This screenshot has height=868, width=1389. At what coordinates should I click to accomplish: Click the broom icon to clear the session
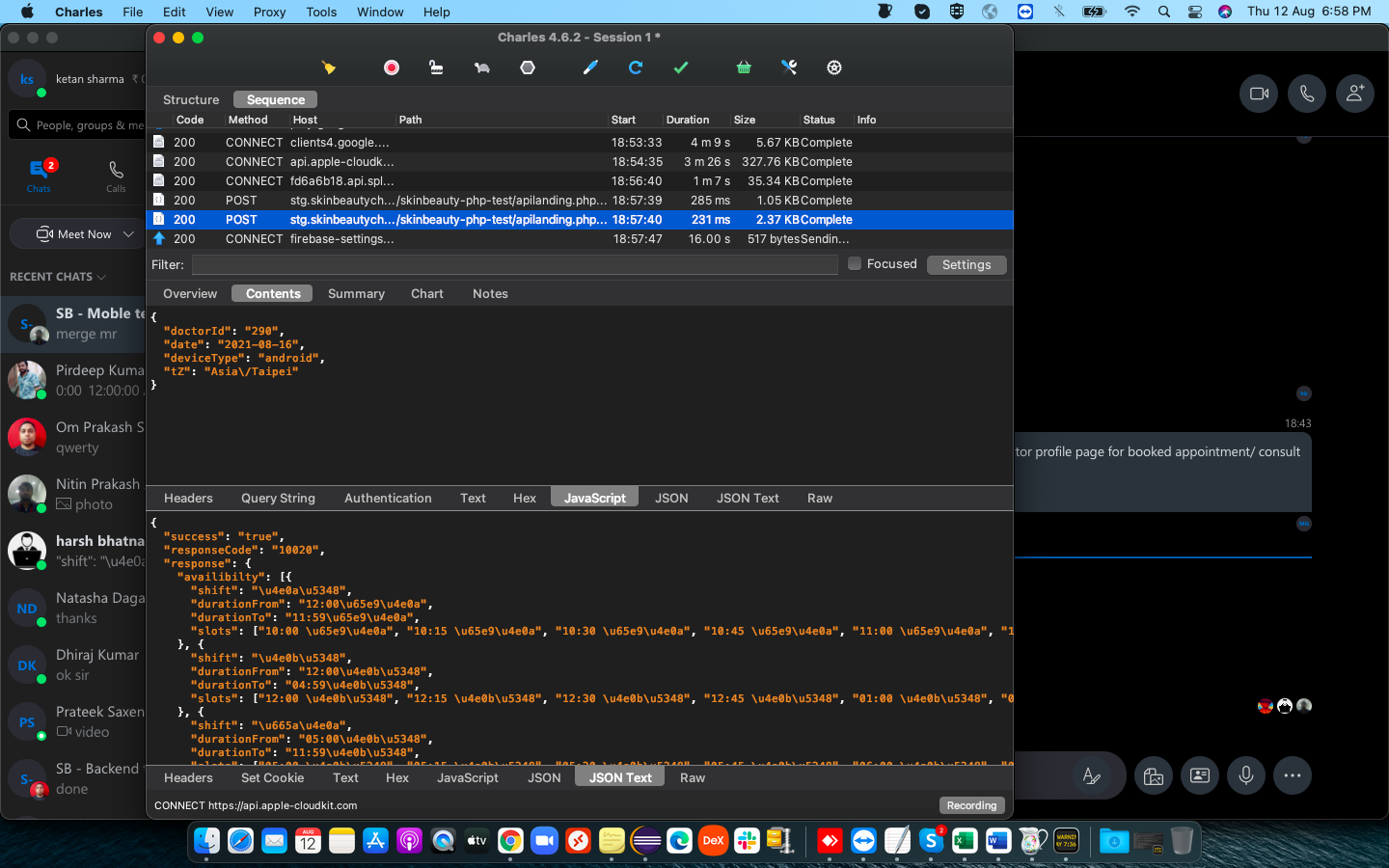pyautogui.click(x=329, y=68)
